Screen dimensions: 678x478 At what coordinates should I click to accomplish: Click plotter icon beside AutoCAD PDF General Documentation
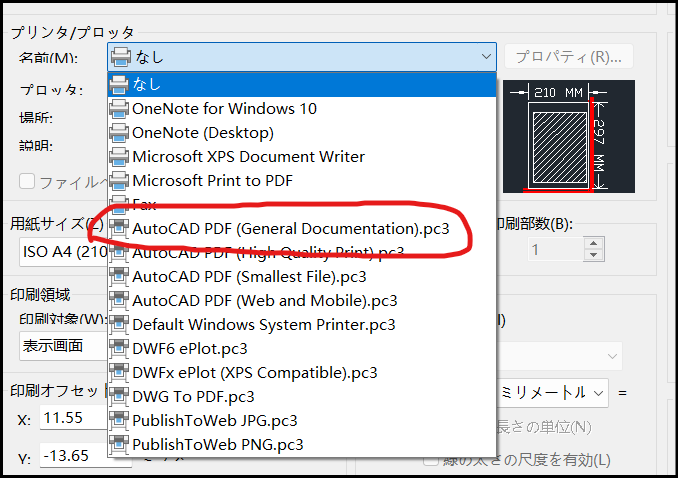point(119,229)
